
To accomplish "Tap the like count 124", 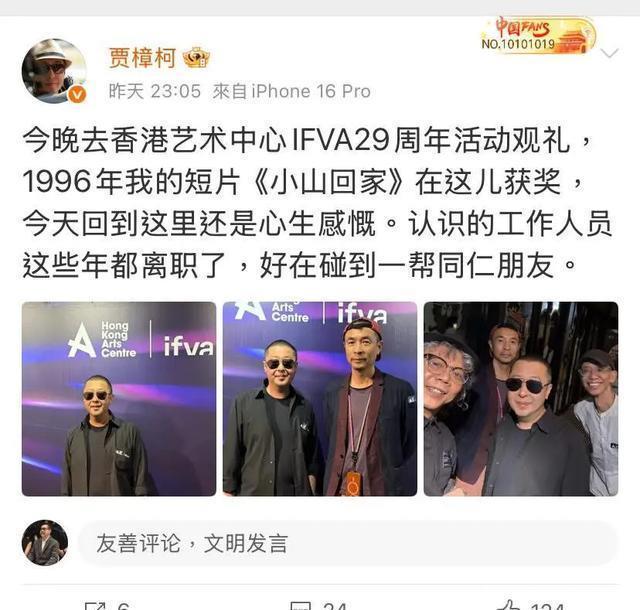I will [x=547, y=606].
